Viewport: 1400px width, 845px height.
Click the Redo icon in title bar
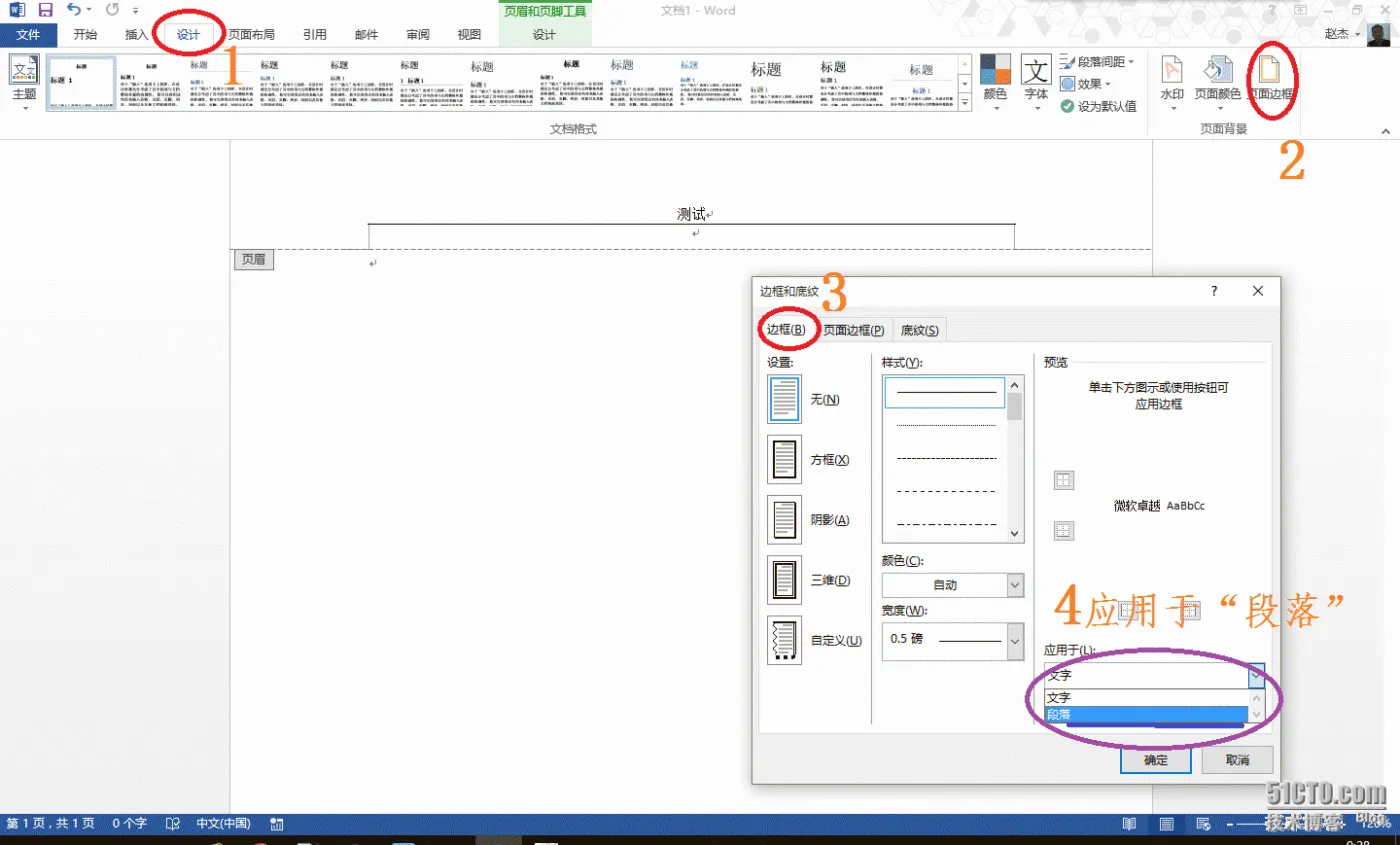[x=112, y=10]
